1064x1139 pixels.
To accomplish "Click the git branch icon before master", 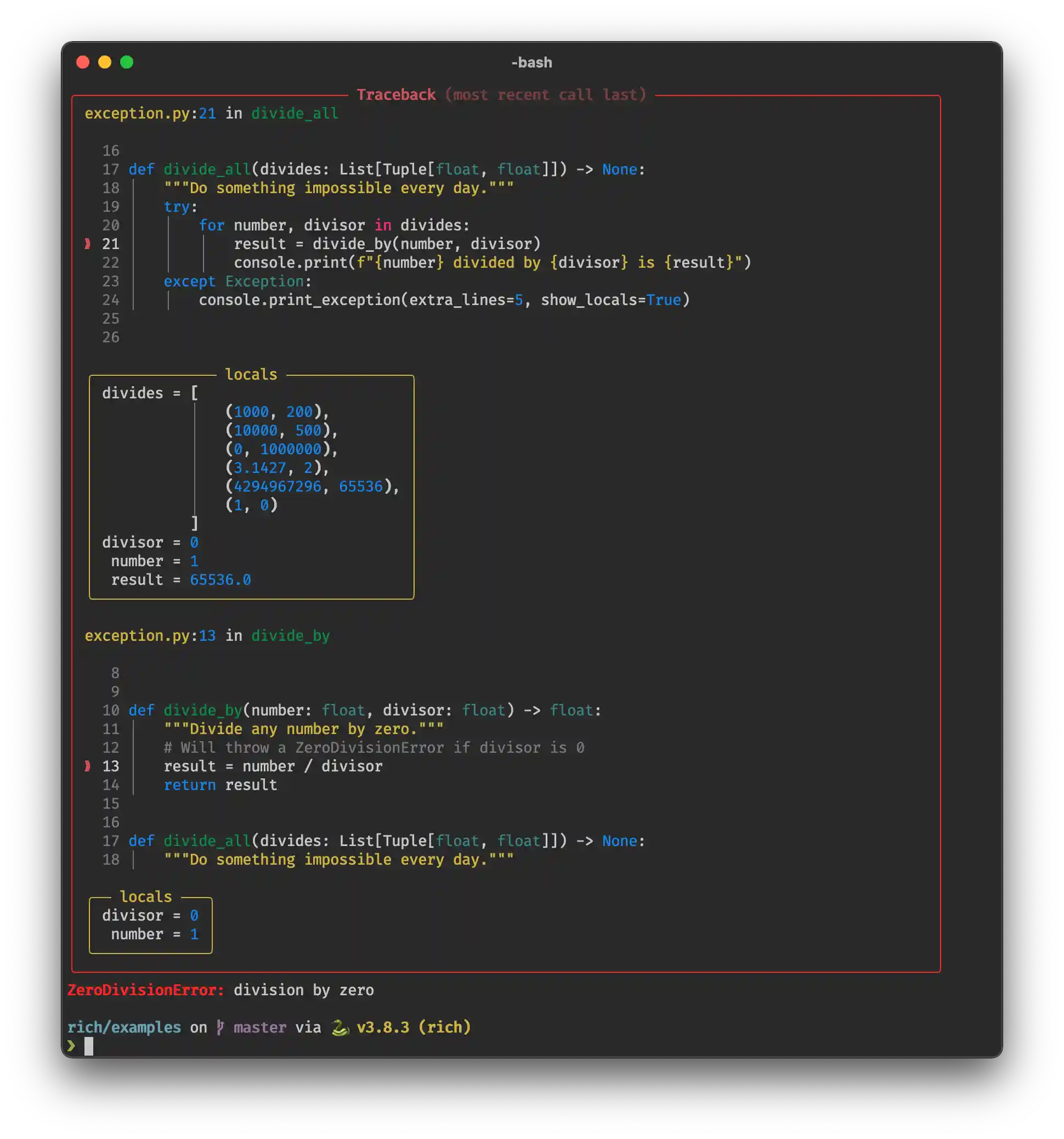I will click(220, 1027).
